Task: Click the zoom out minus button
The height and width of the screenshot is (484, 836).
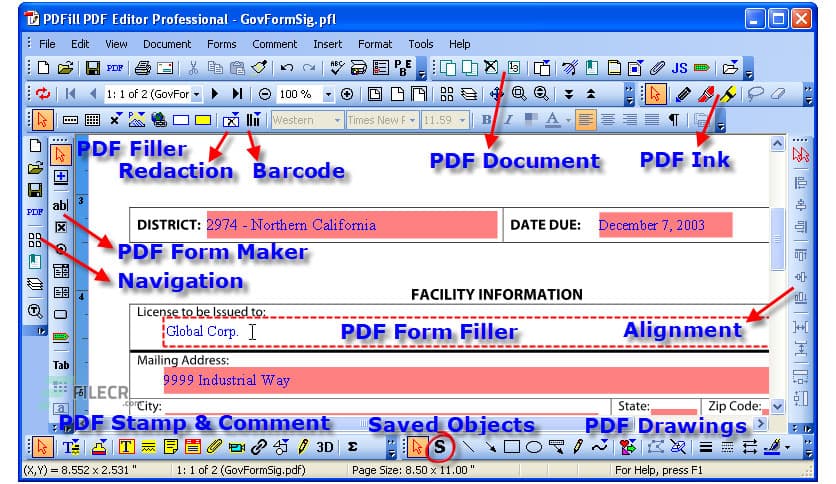Action: coord(264,94)
